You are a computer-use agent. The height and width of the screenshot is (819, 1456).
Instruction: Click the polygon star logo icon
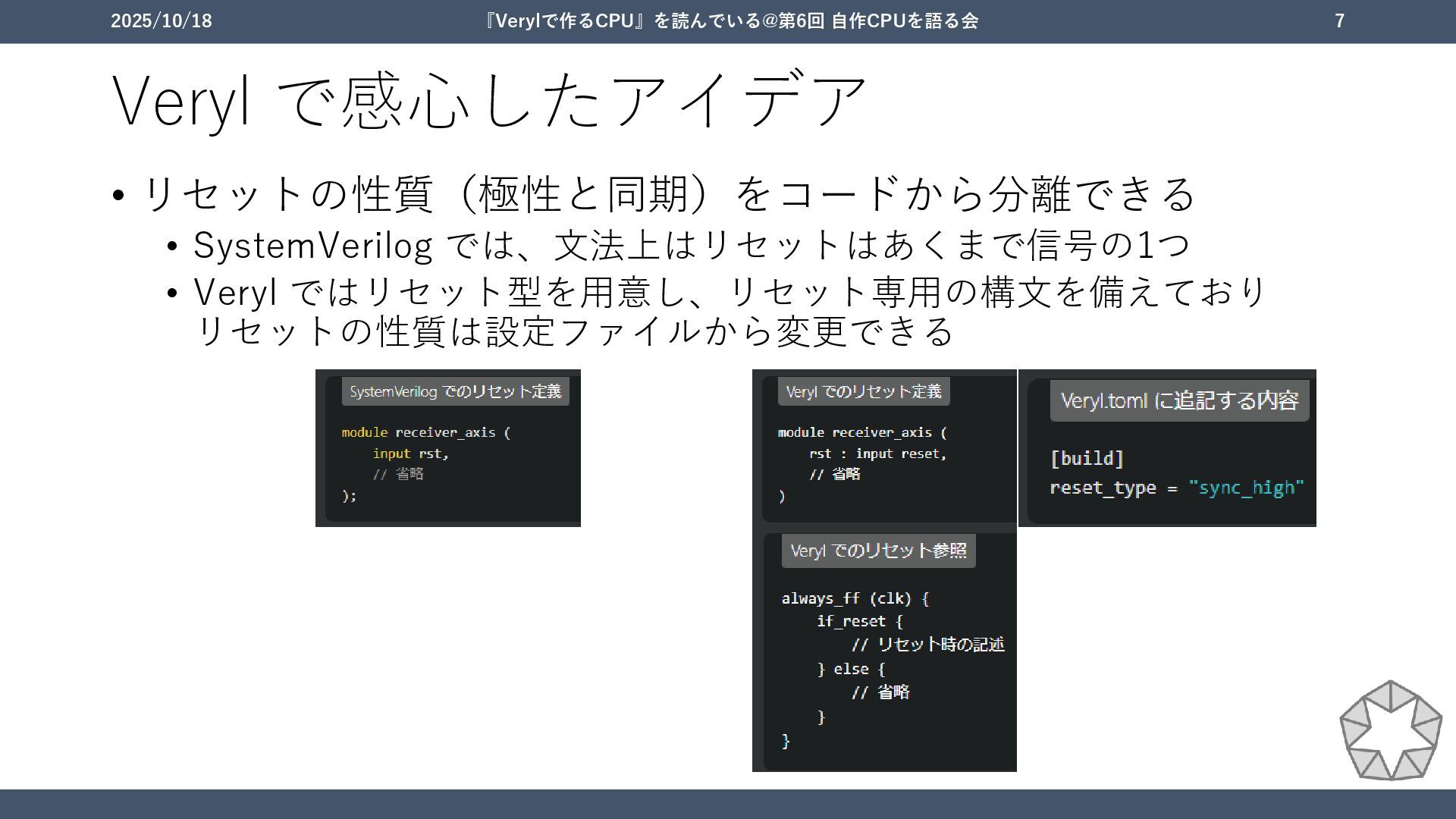pyautogui.click(x=1390, y=730)
